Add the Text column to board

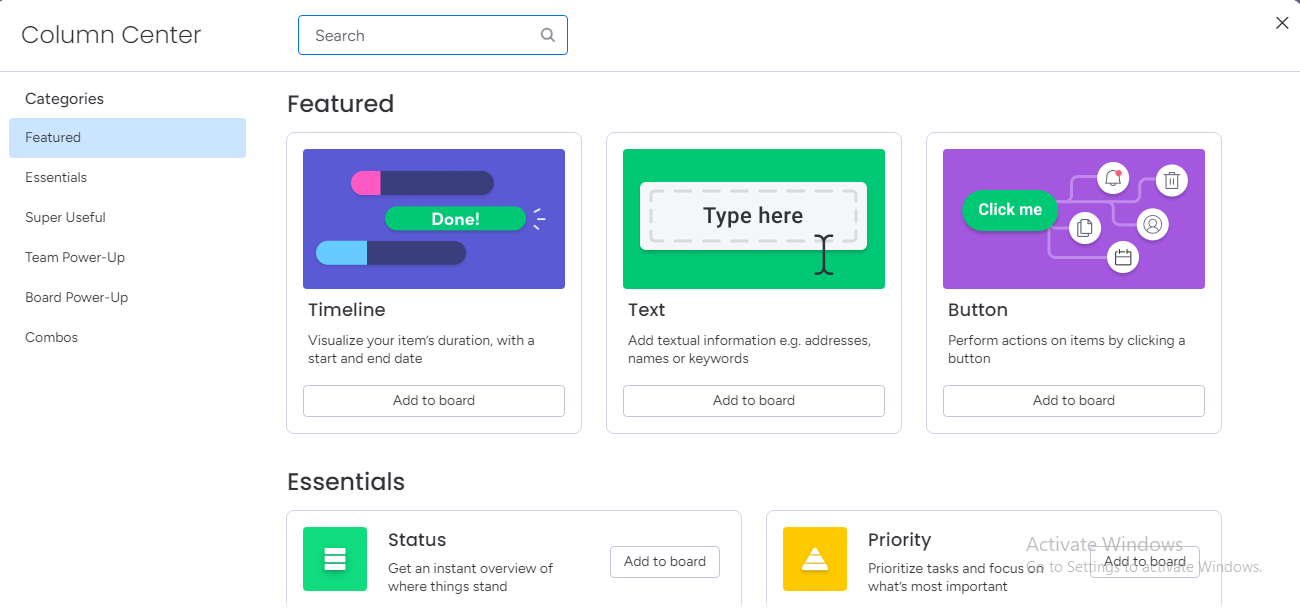[754, 401]
